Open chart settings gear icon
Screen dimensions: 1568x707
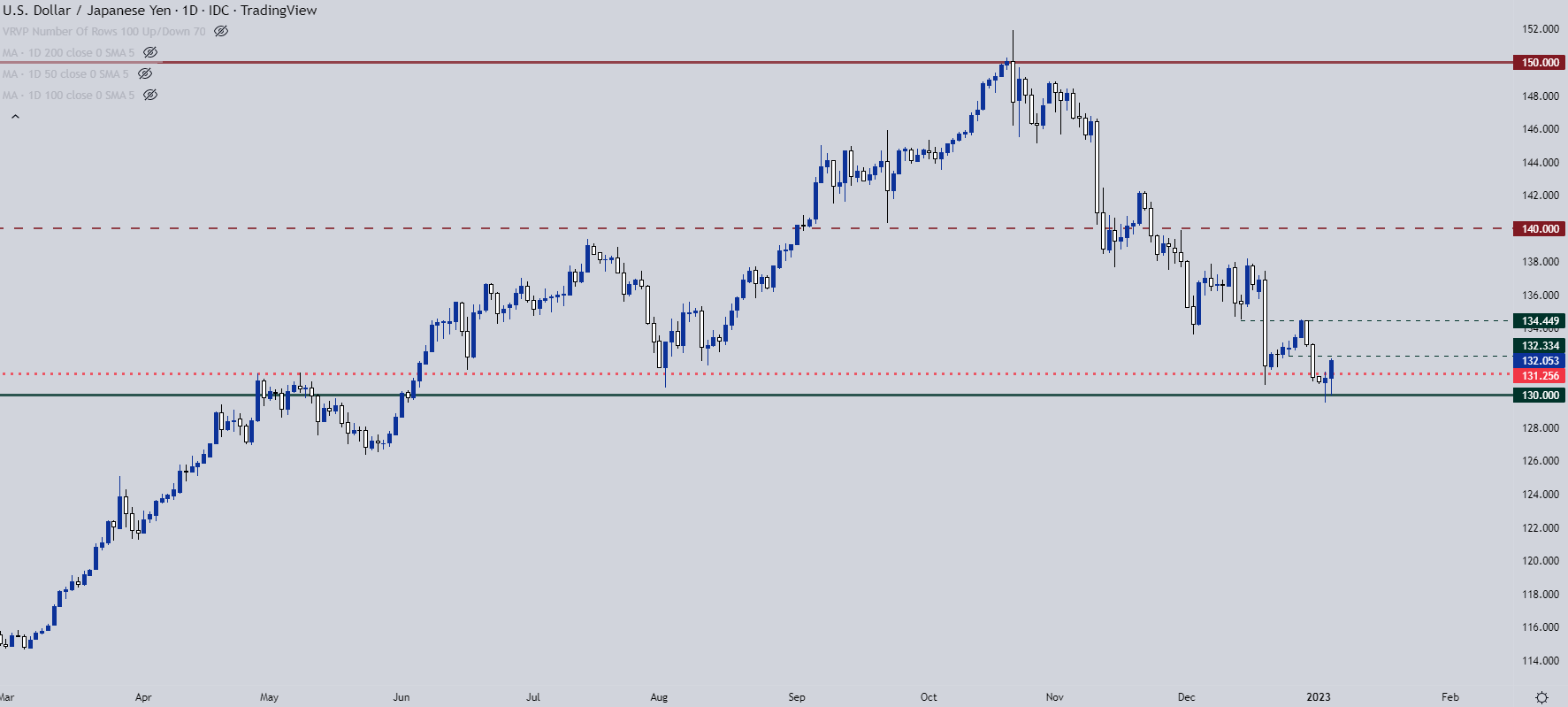click(1541, 697)
